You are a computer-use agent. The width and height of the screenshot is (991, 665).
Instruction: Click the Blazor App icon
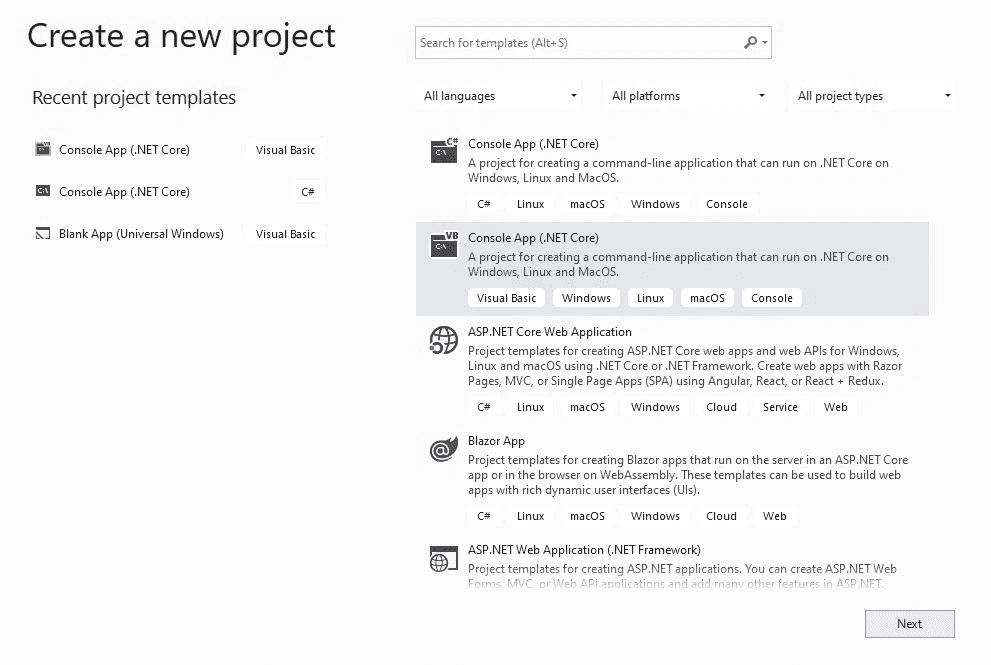point(444,449)
